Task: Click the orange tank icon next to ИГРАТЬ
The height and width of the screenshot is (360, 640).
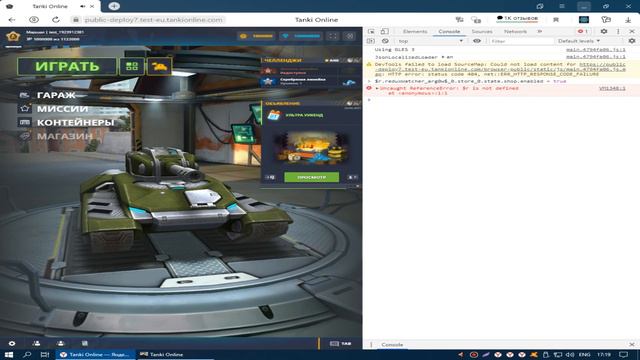Action: tap(159, 67)
